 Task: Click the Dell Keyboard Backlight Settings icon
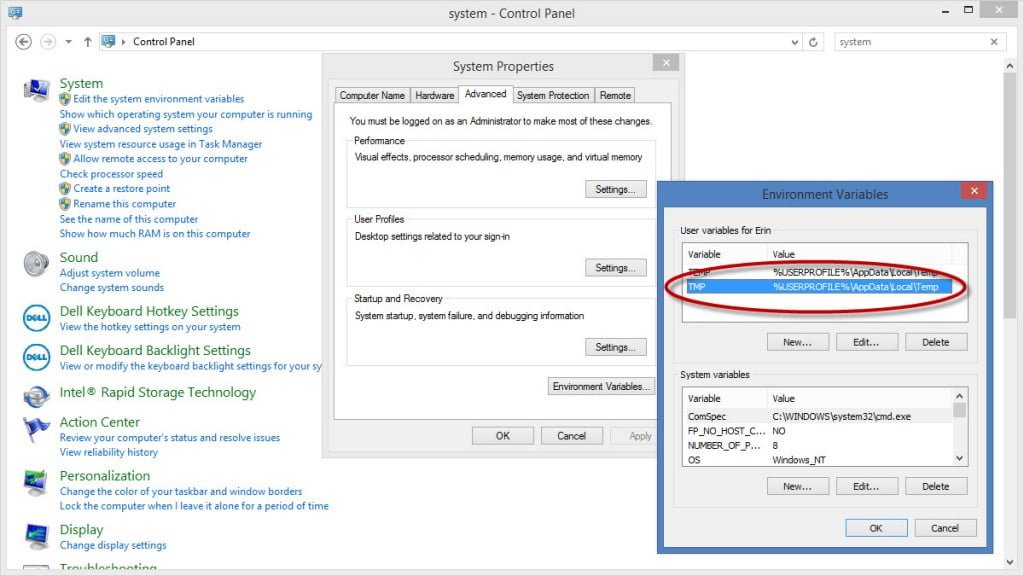[36, 356]
